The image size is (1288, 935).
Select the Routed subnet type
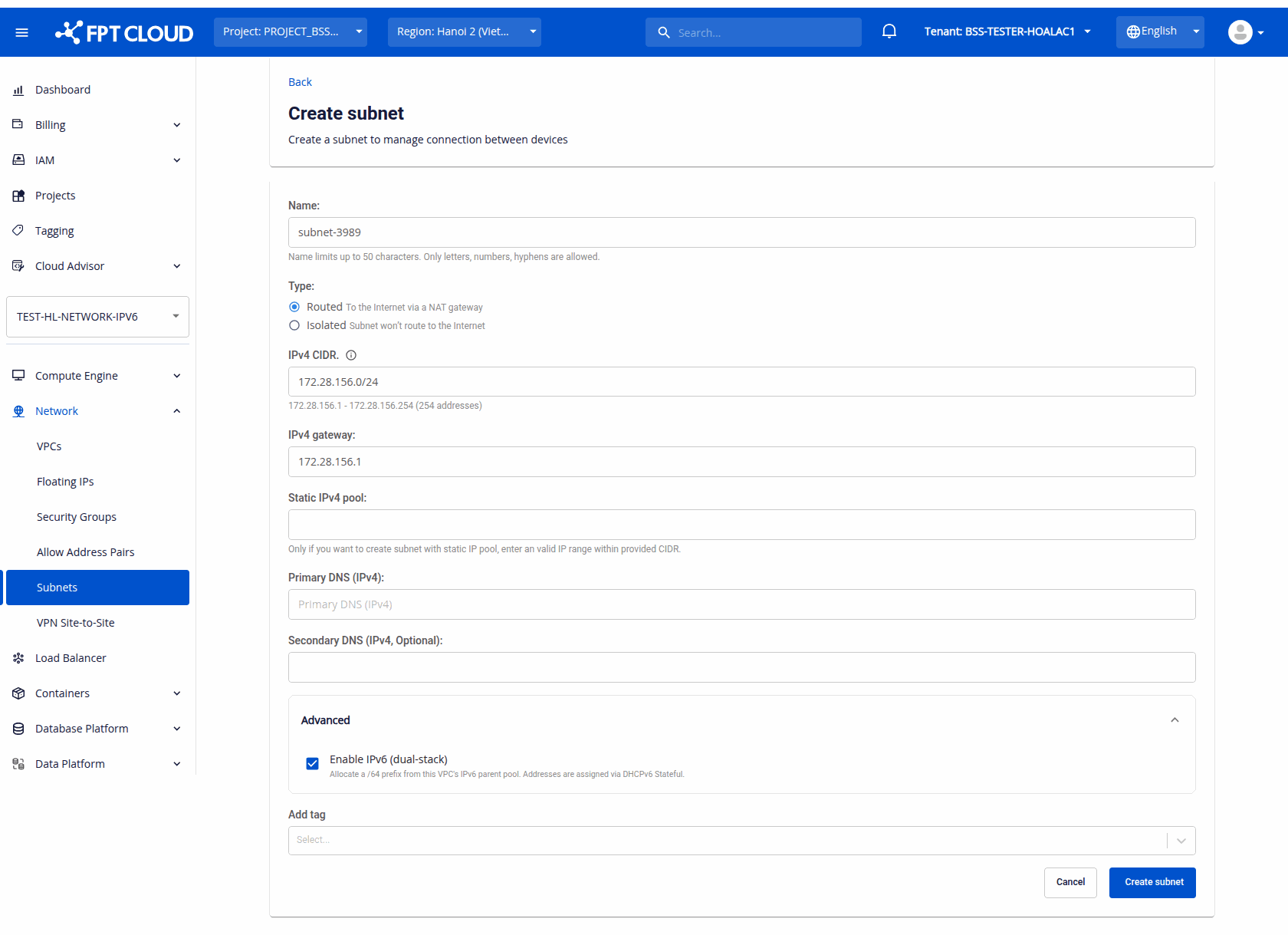click(294, 307)
